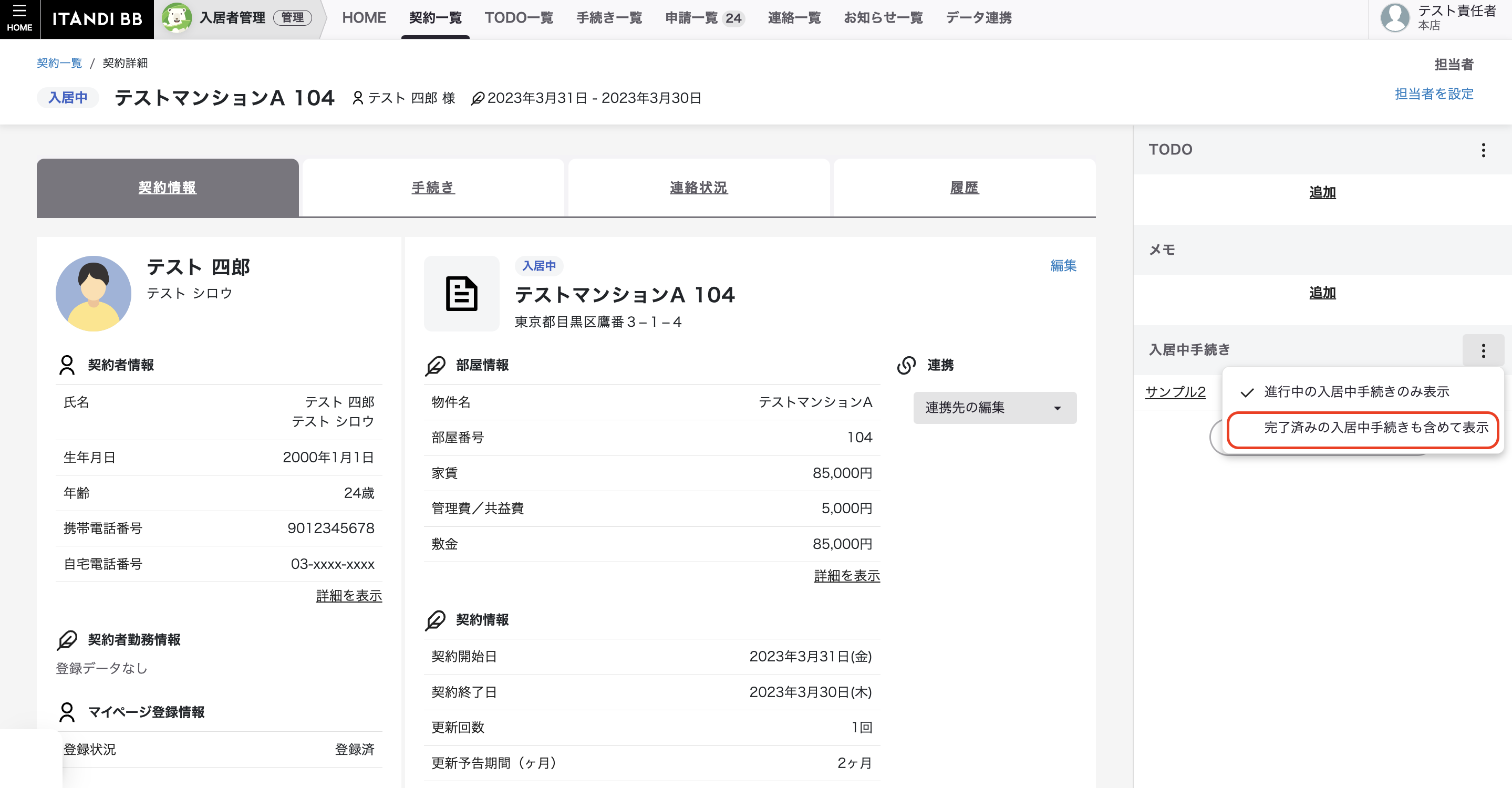Click the 管理 badge next to 入居者管理
Viewport: 1512px width, 788px height.
pos(292,18)
